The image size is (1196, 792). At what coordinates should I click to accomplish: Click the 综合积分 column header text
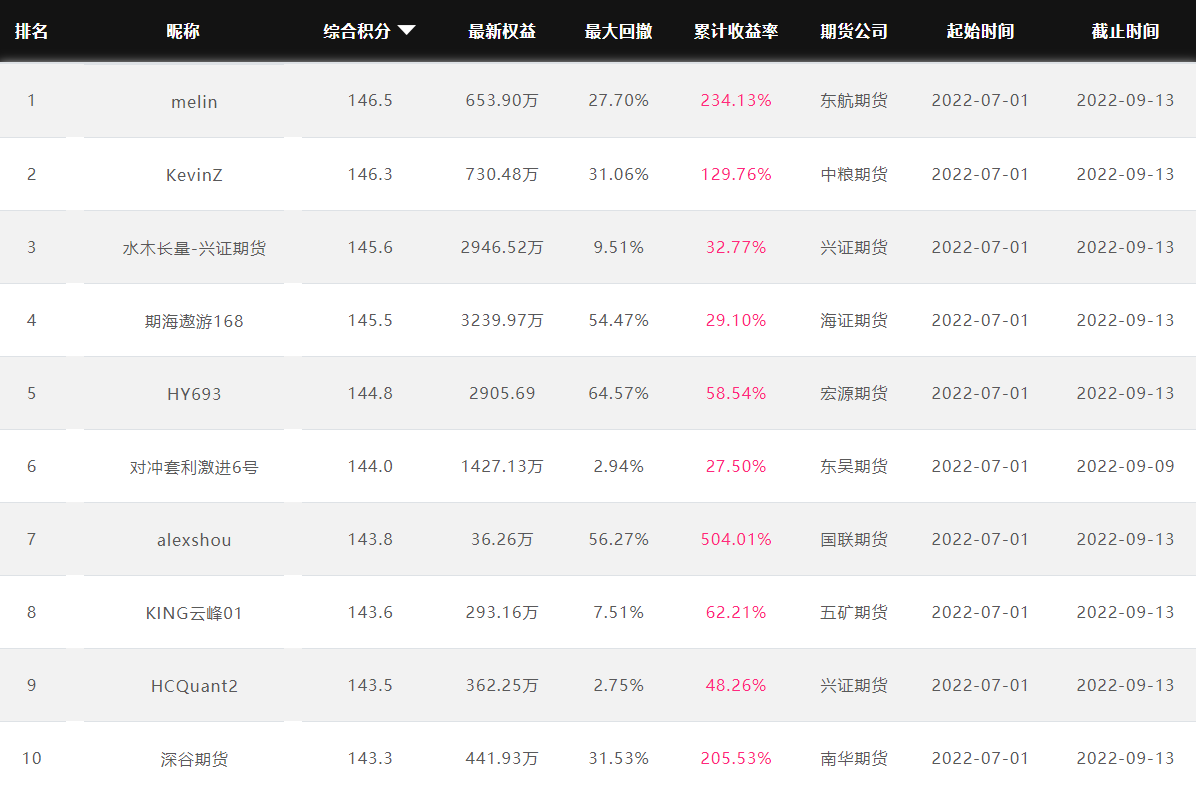357,31
